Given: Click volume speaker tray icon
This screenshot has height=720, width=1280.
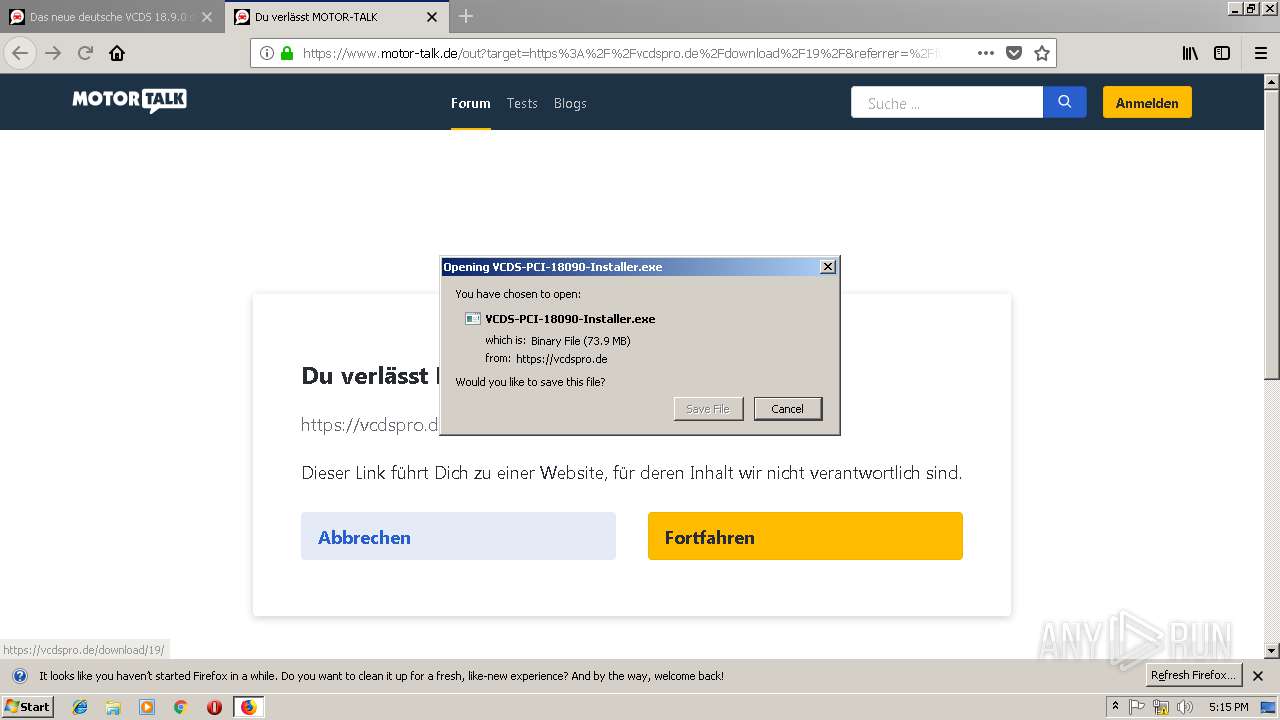Looking at the screenshot, I should (1184, 707).
